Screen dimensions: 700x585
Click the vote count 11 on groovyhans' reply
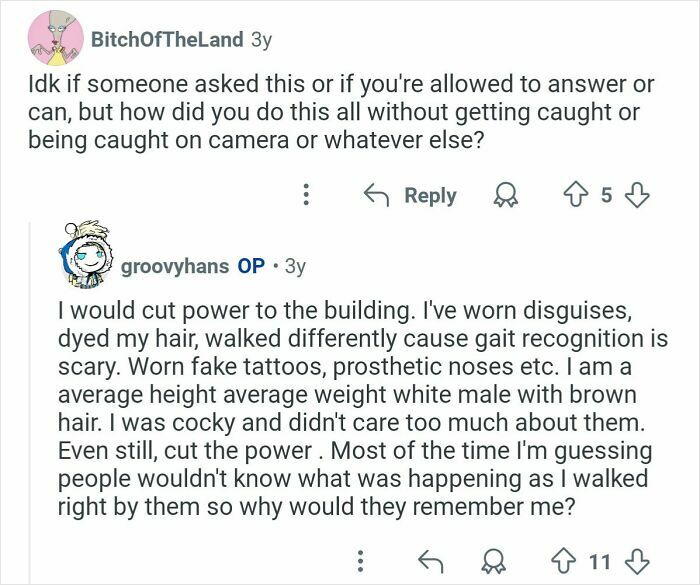[x=600, y=562]
